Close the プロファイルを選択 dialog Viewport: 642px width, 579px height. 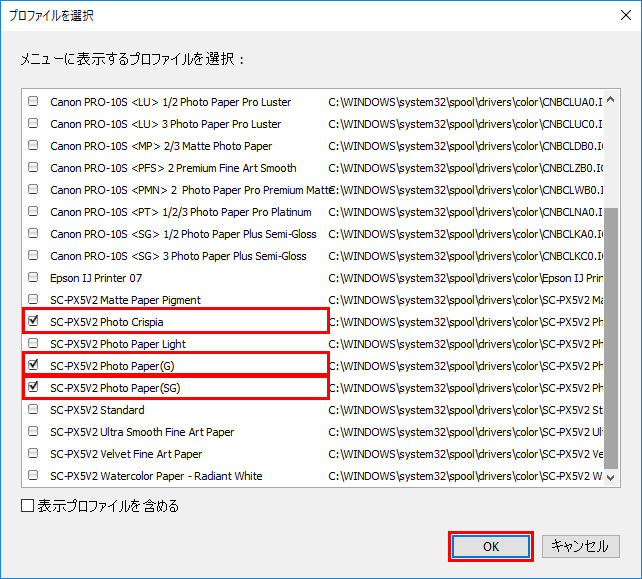626,15
